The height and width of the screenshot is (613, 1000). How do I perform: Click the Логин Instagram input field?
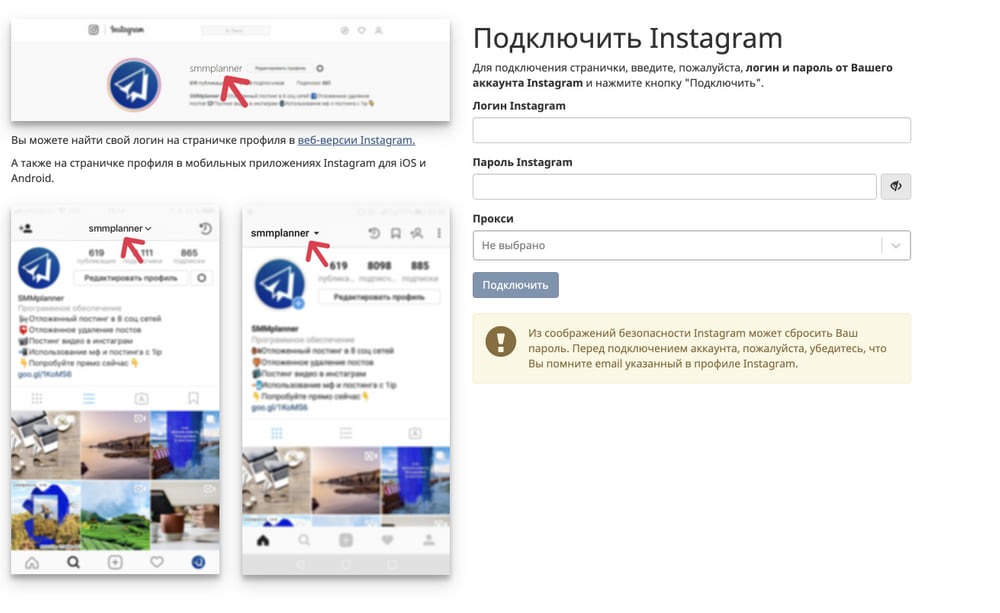(691, 130)
